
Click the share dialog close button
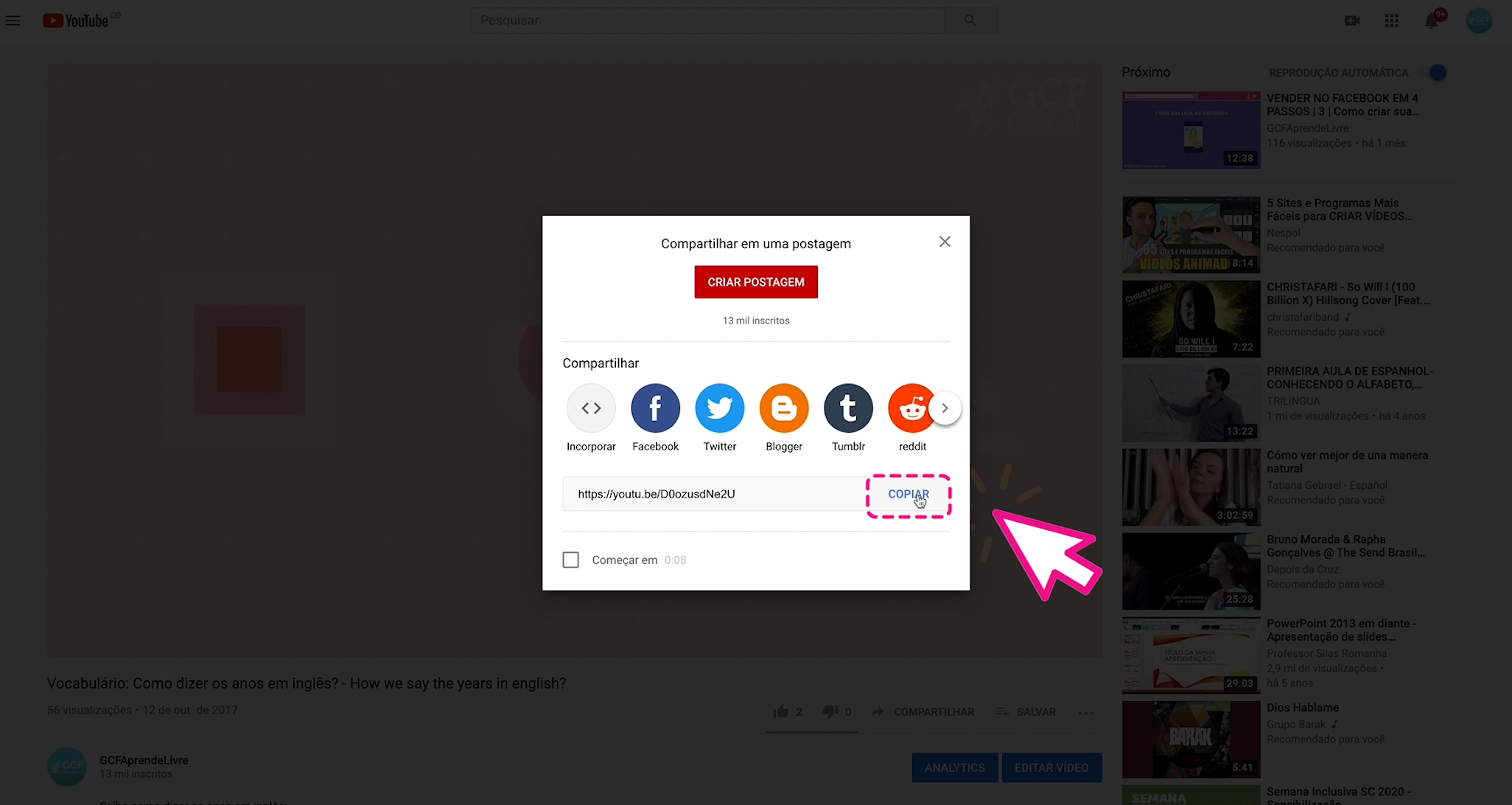click(x=943, y=240)
